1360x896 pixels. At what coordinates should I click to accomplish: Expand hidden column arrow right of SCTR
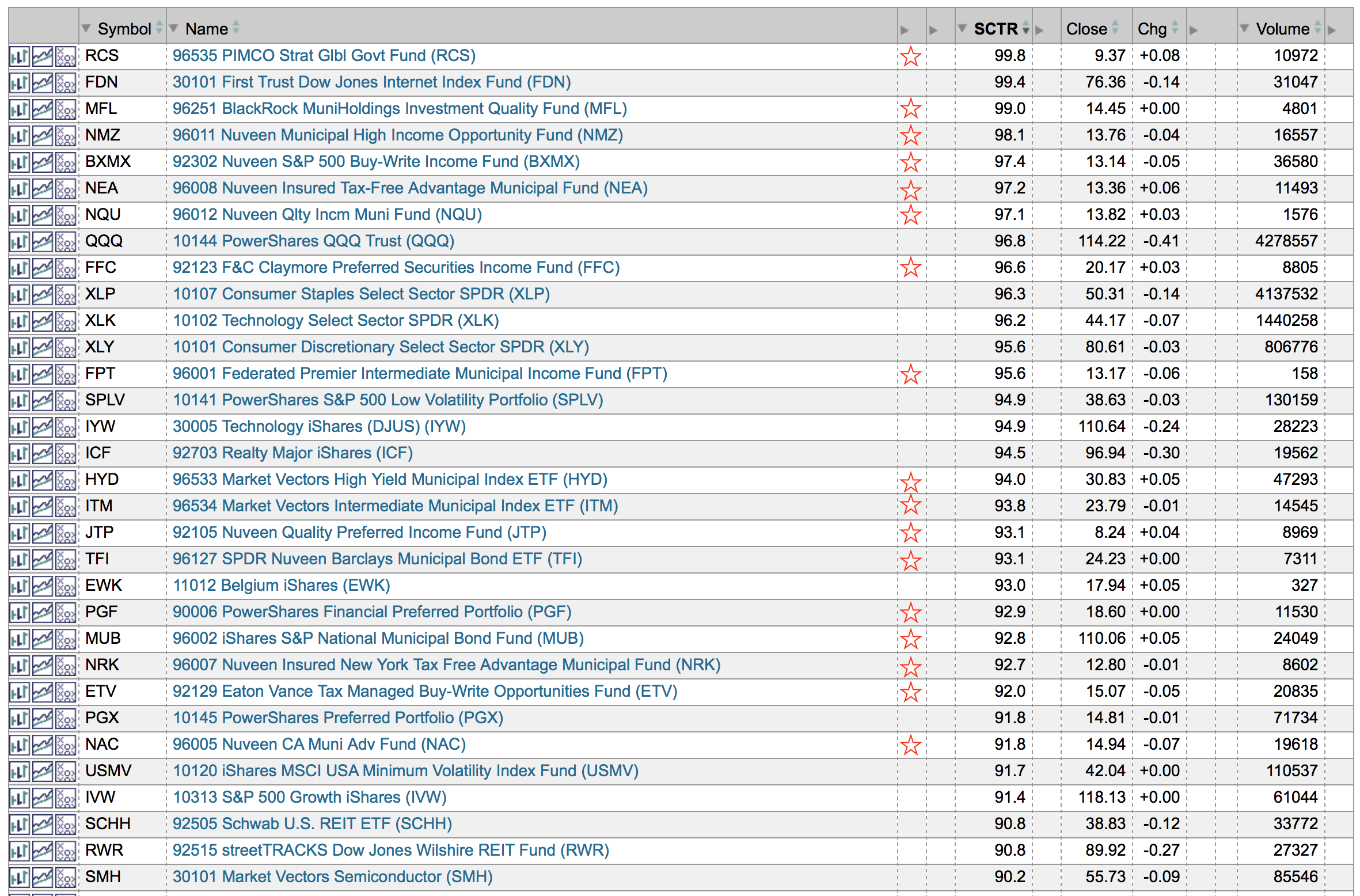pos(1039,30)
